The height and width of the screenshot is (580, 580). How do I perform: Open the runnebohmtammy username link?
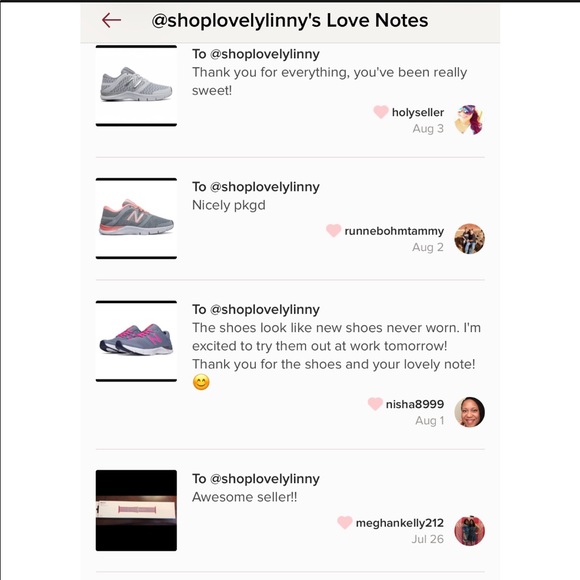click(394, 231)
